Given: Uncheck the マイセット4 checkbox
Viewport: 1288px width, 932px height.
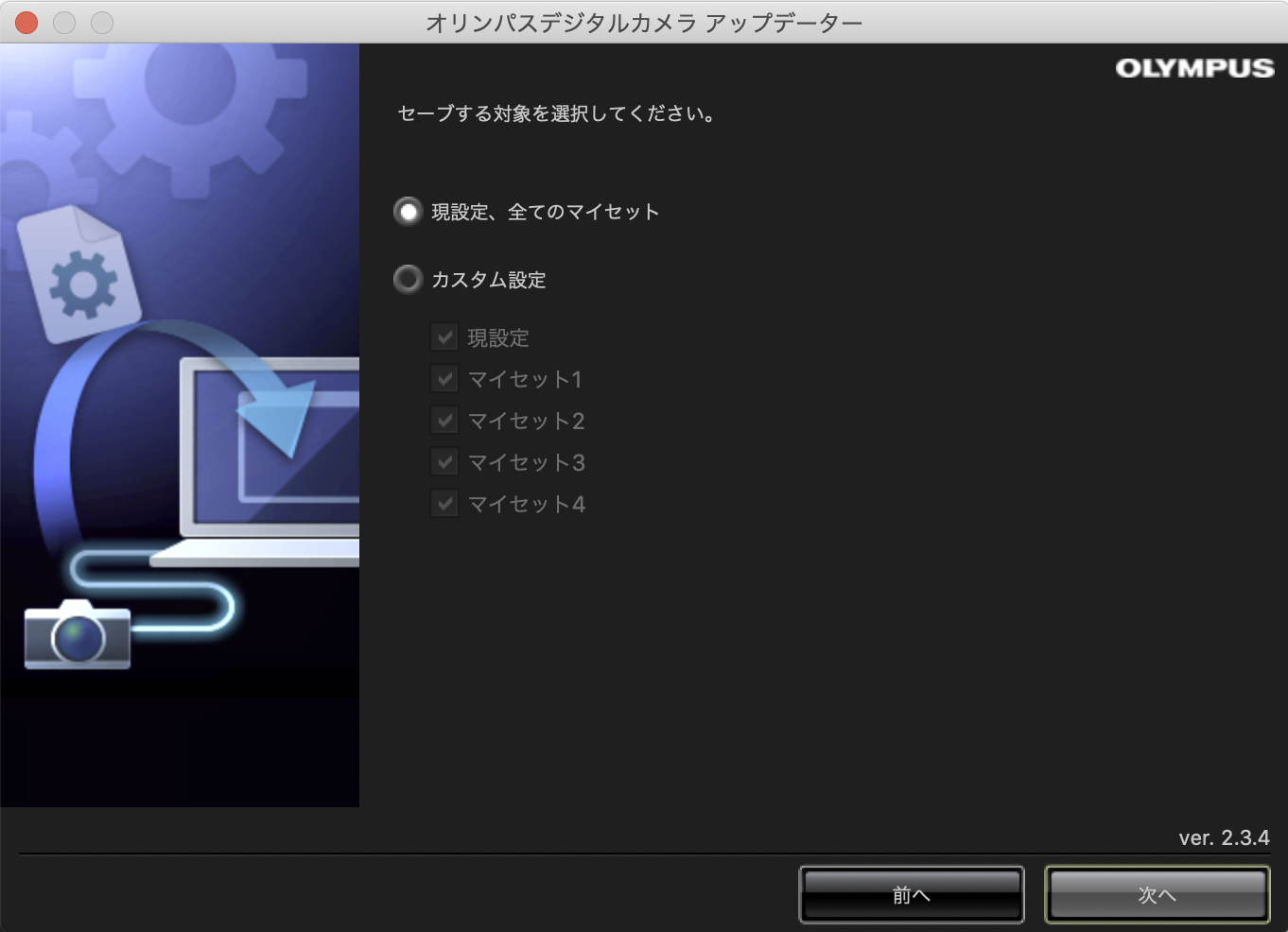Looking at the screenshot, I should pyautogui.click(x=444, y=504).
